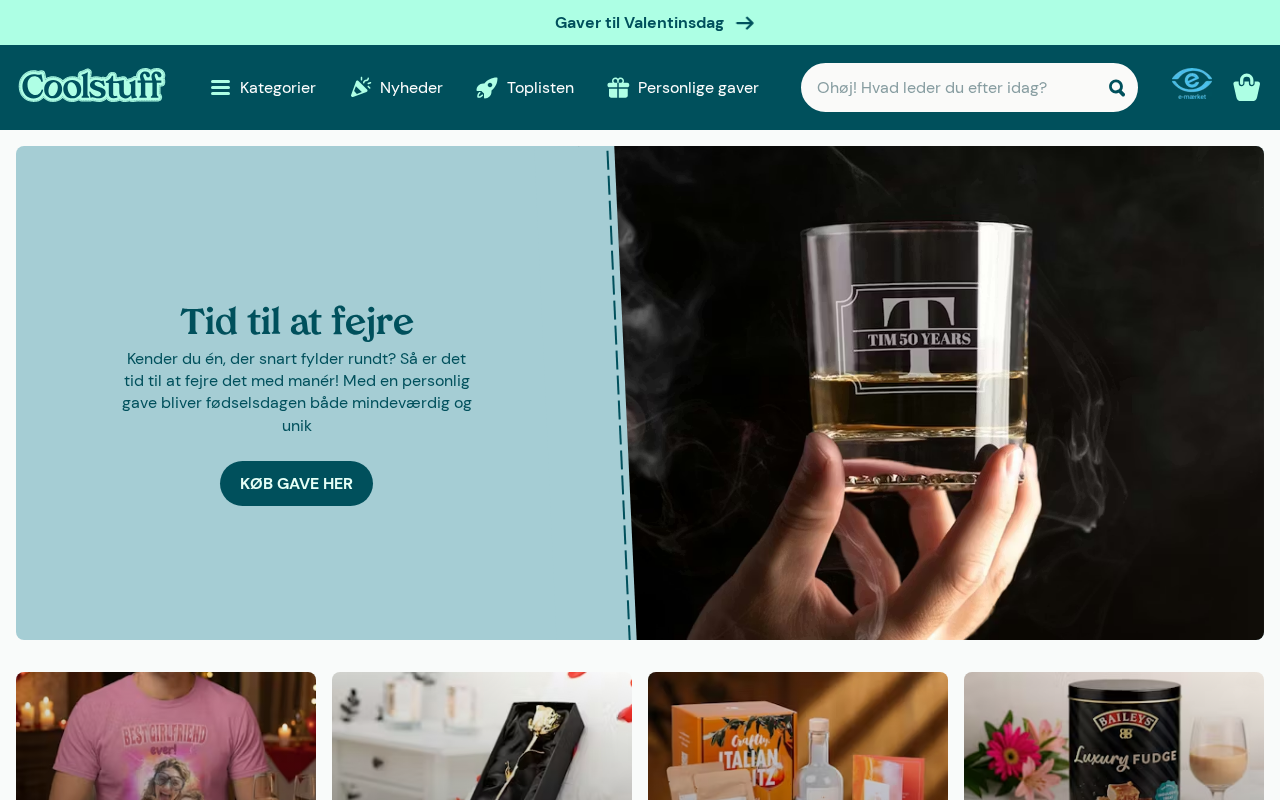Open the Kategorier menu
1280x800 pixels.
point(263,88)
